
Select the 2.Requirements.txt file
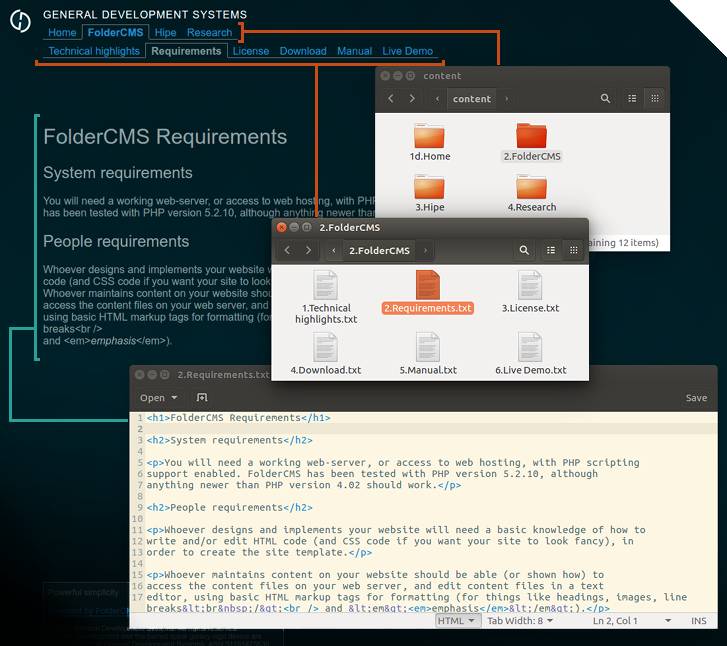click(x=427, y=292)
